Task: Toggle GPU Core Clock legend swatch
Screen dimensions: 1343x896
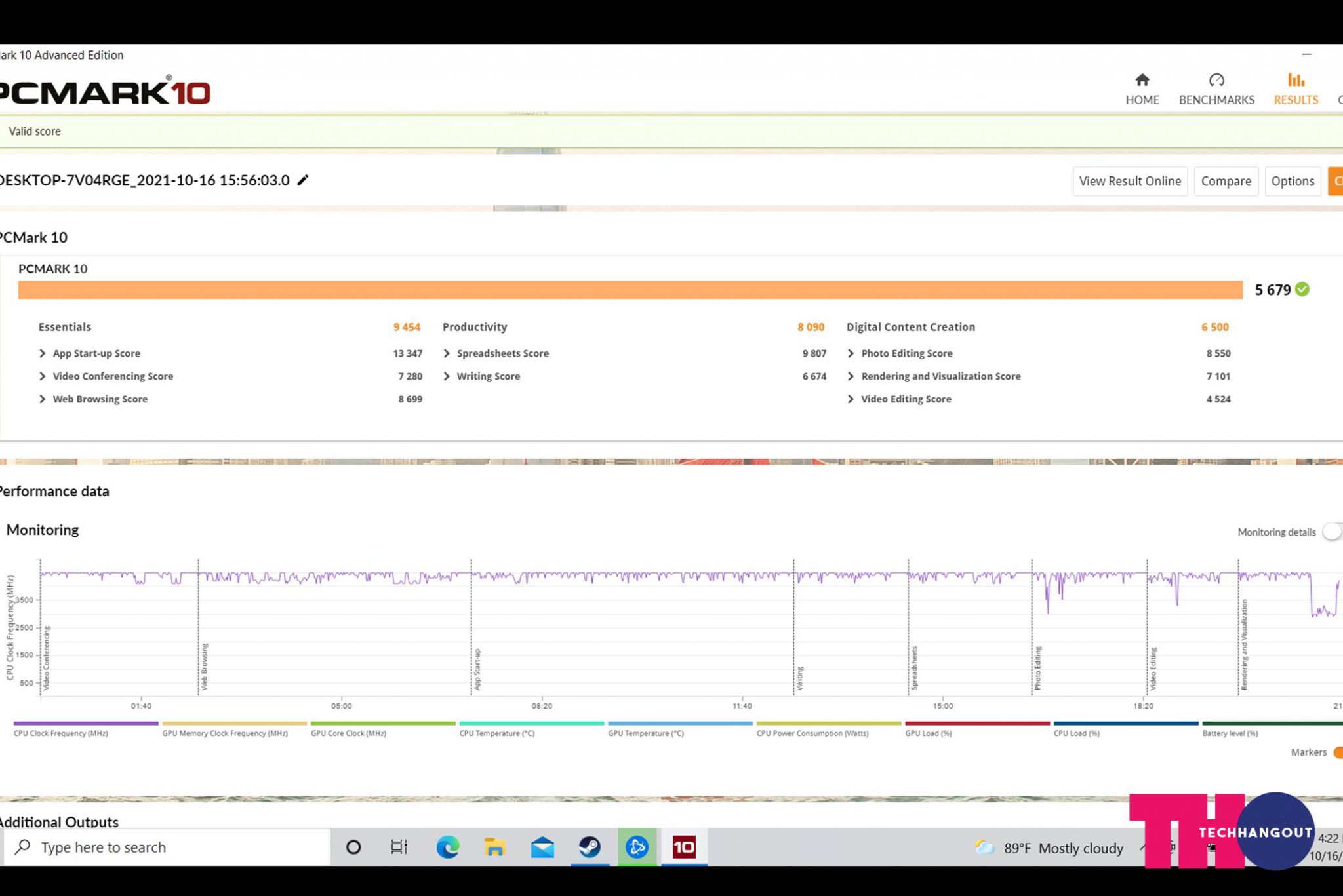Action: [x=383, y=724]
